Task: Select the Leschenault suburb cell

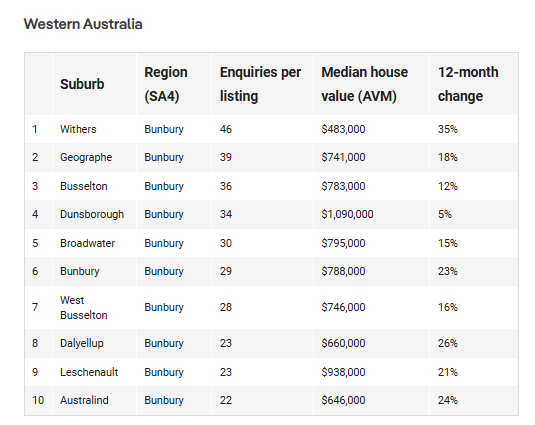Action: point(89,372)
